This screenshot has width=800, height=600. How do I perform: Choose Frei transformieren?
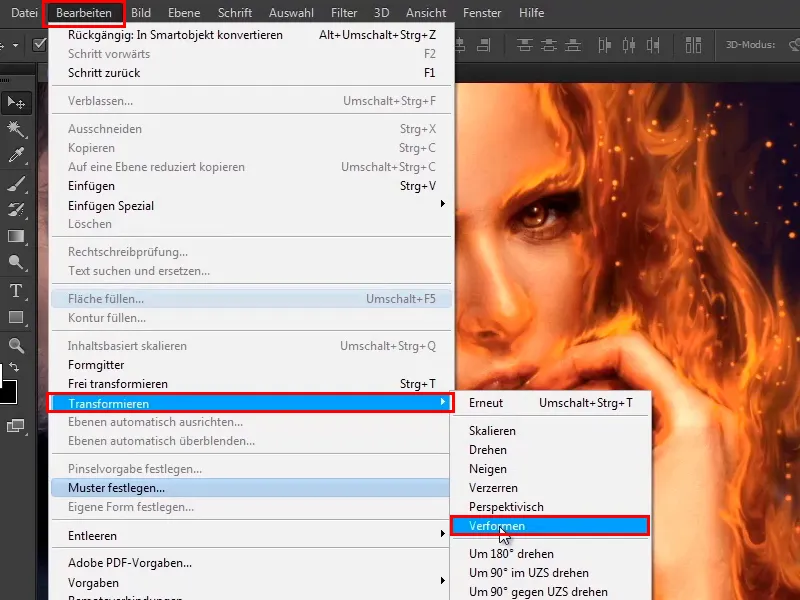(x=252, y=384)
